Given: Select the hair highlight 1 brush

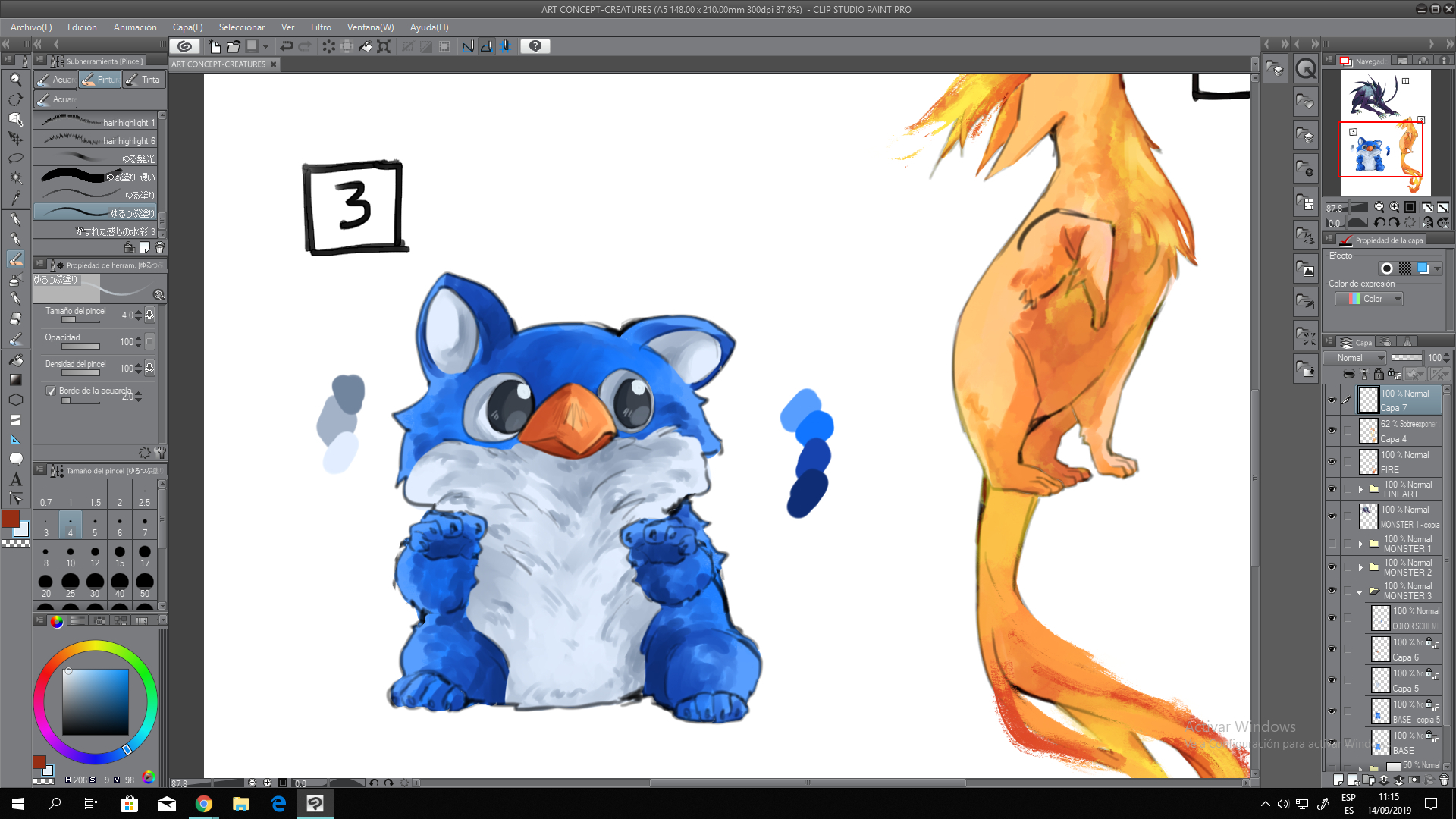Looking at the screenshot, I should tap(96, 122).
